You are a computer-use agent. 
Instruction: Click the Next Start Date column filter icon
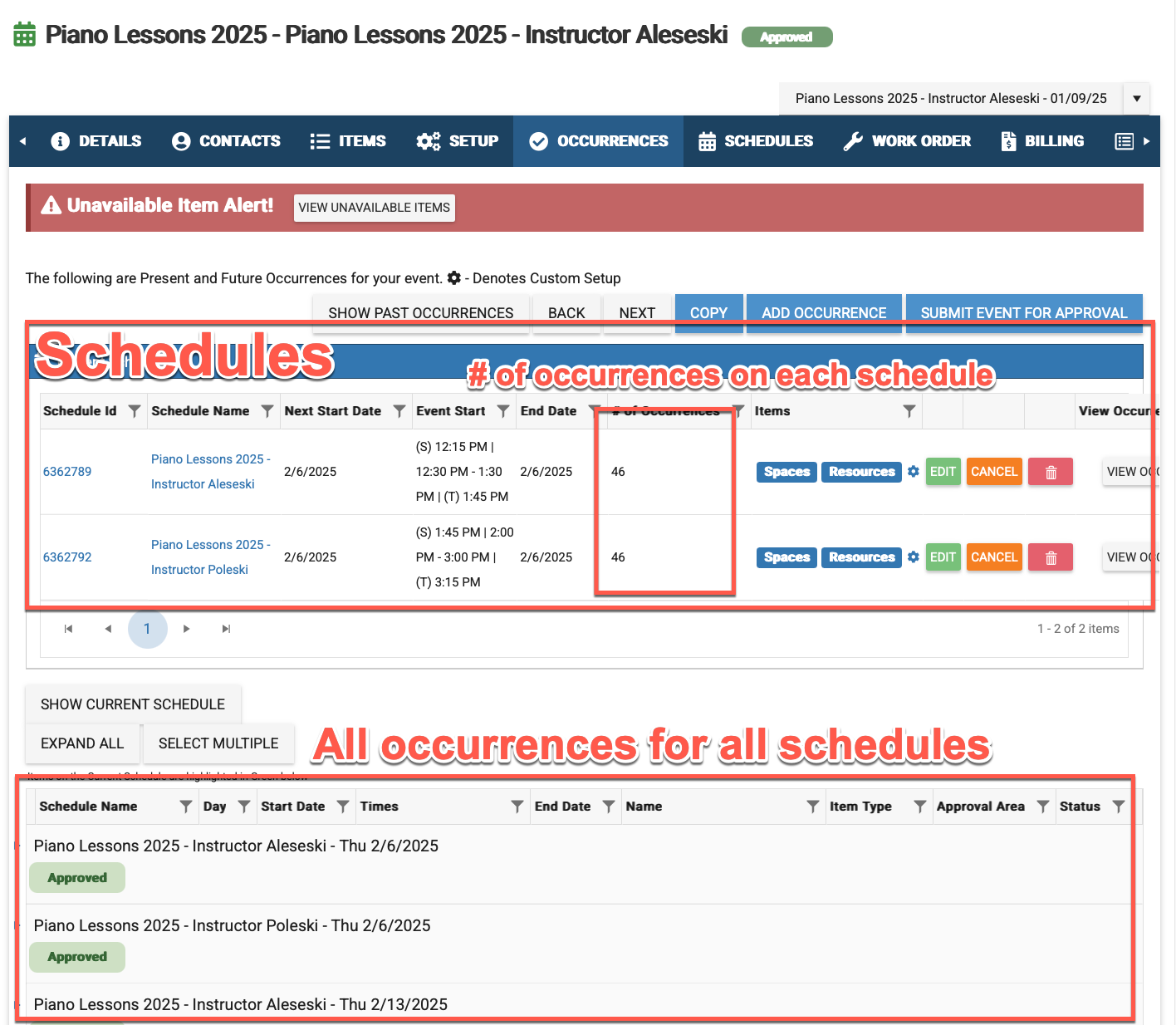click(399, 411)
